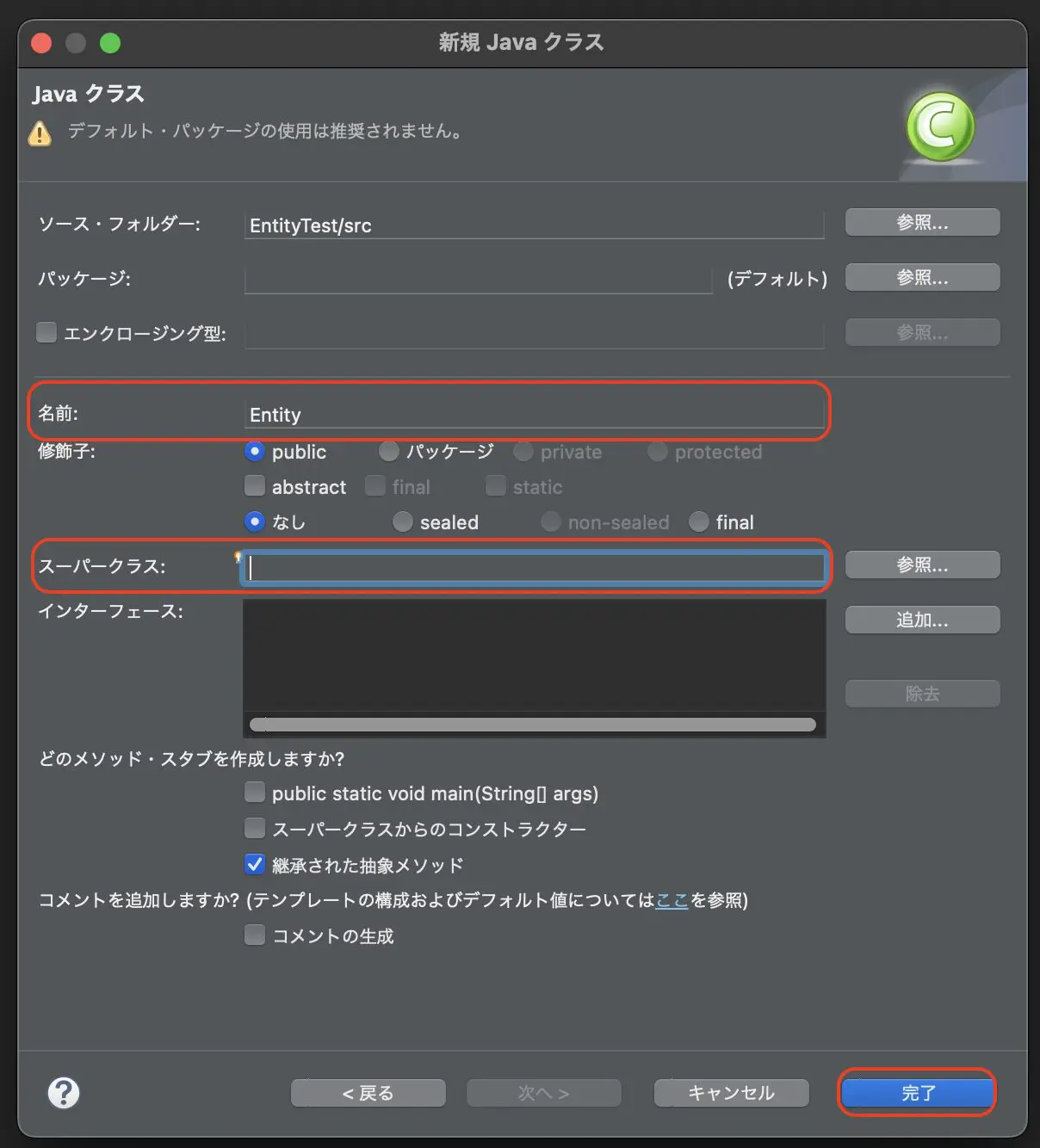Enable the コメントの生成 checkbox
This screenshot has height=1148, width=1040.
coord(255,935)
